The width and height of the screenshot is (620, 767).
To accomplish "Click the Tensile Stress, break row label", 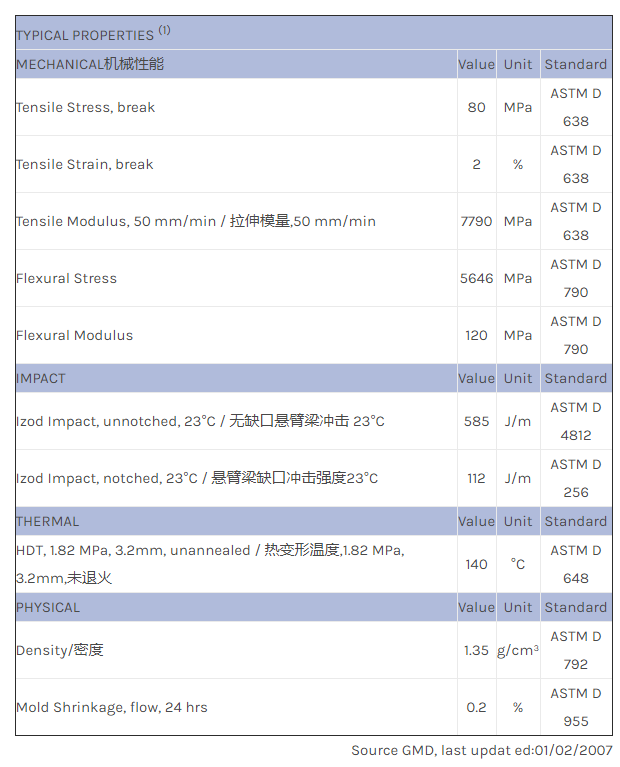I will [86, 107].
